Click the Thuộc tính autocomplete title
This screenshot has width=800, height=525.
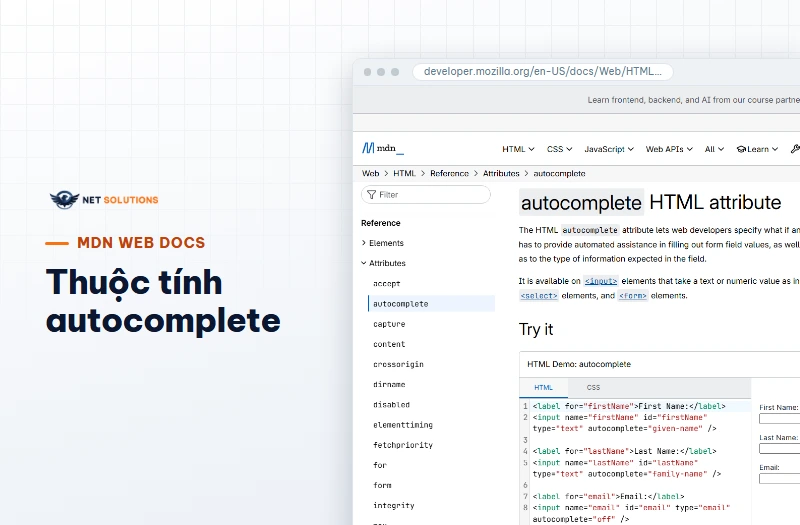[x=163, y=301]
